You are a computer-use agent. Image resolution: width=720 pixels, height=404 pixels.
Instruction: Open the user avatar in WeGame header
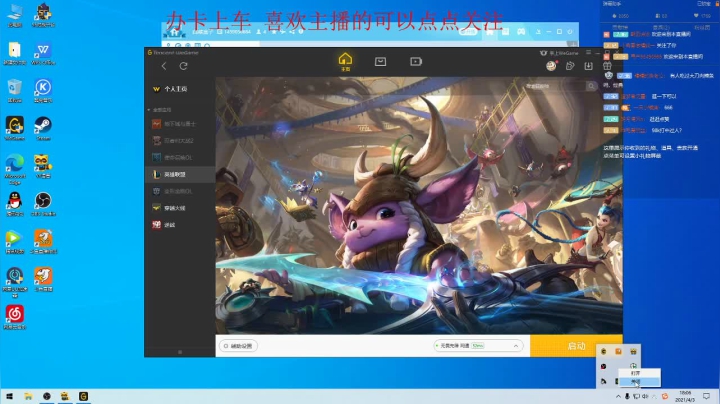point(551,66)
